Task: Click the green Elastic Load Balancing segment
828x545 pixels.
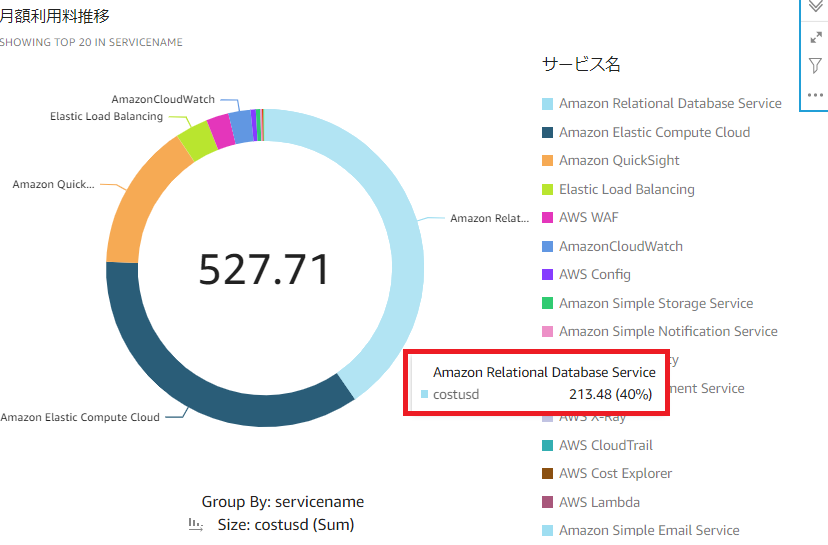Action: [x=196, y=140]
